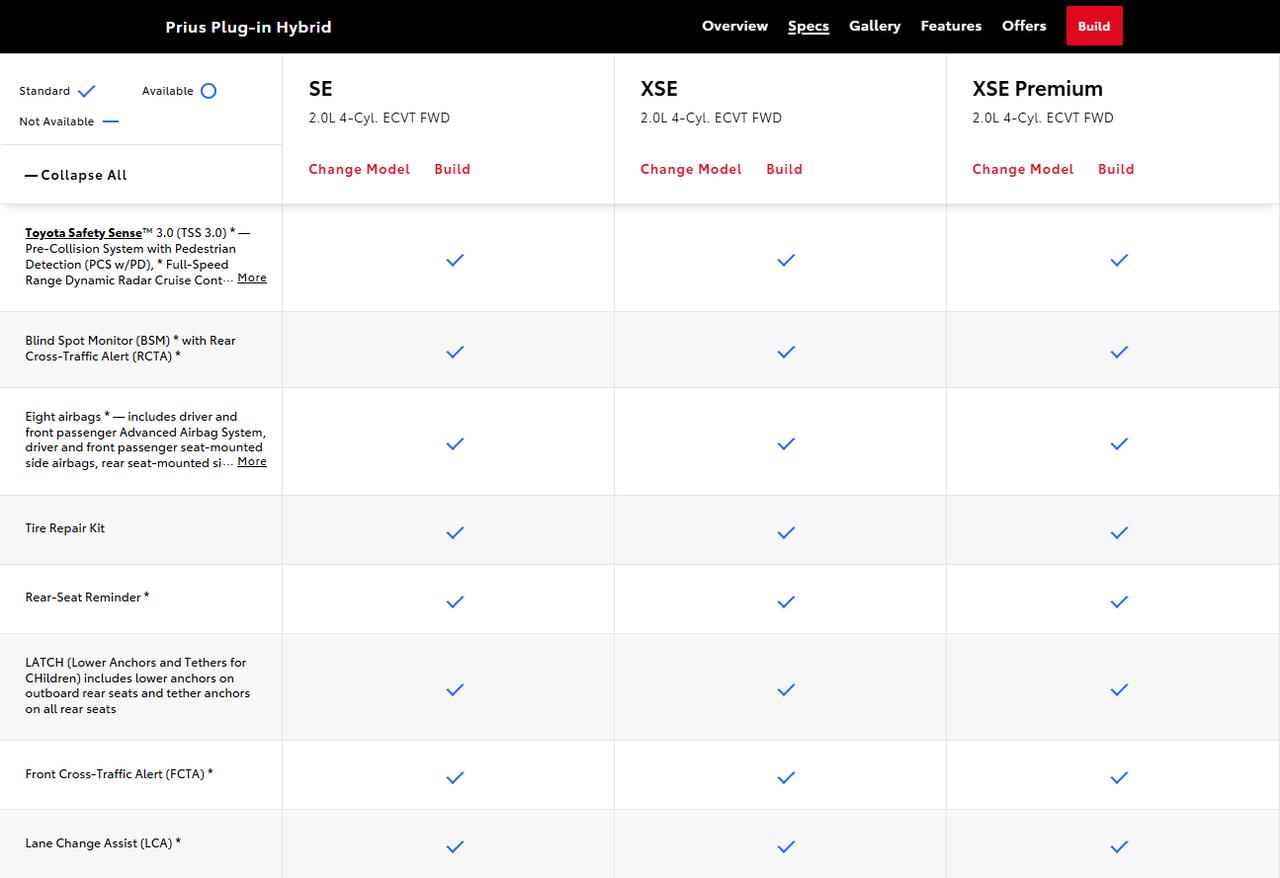This screenshot has width=1280, height=878.
Task: Click Available circle legend icon
Action: [x=208, y=91]
